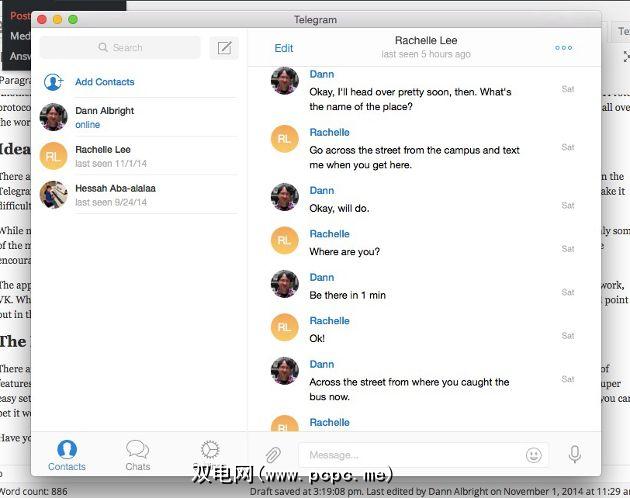Click the paperclip attachment icon

pyautogui.click(x=273, y=455)
